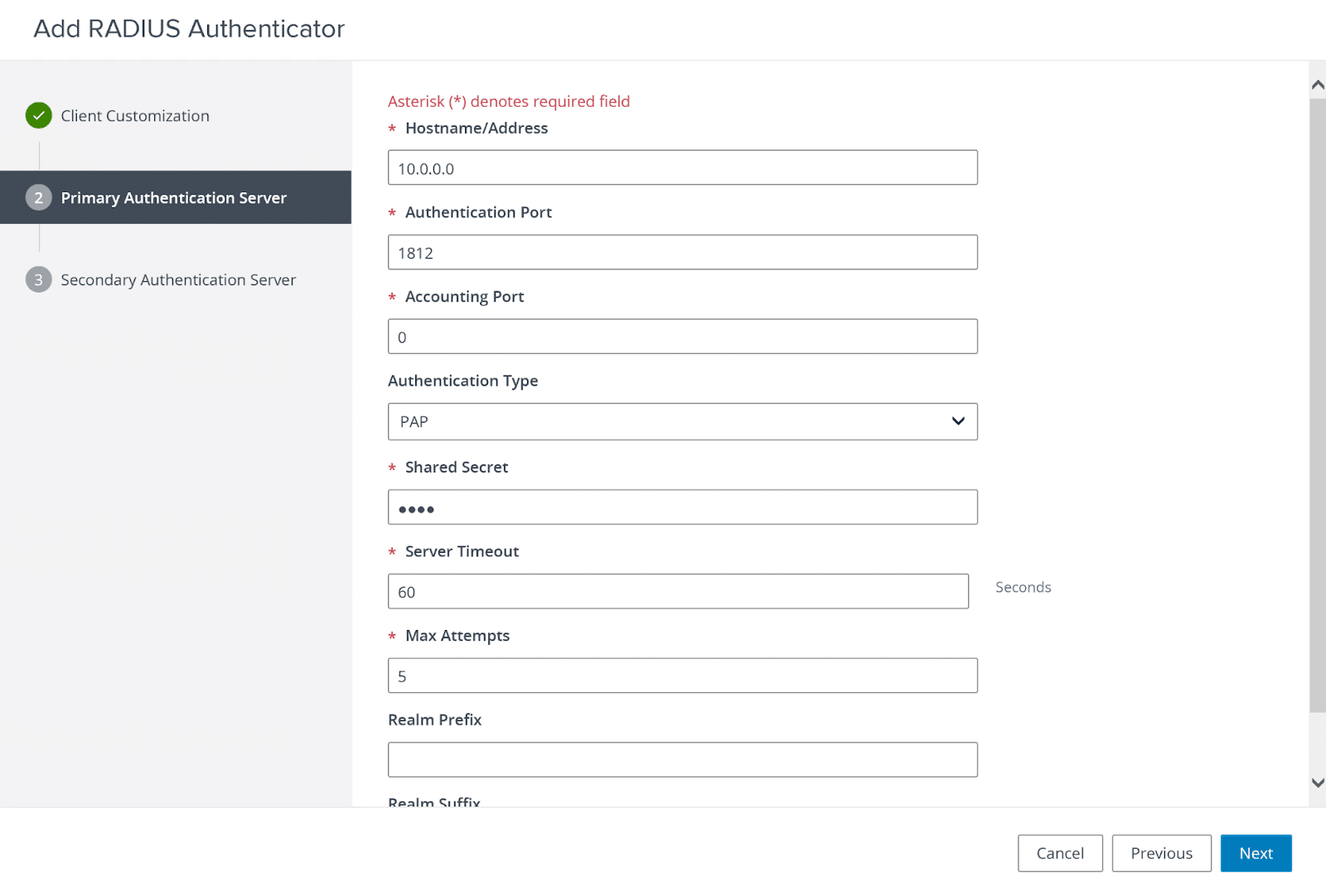Viewport: 1326px width, 896px height.
Task: Click the Realm Prefix text box
Action: 682,760
